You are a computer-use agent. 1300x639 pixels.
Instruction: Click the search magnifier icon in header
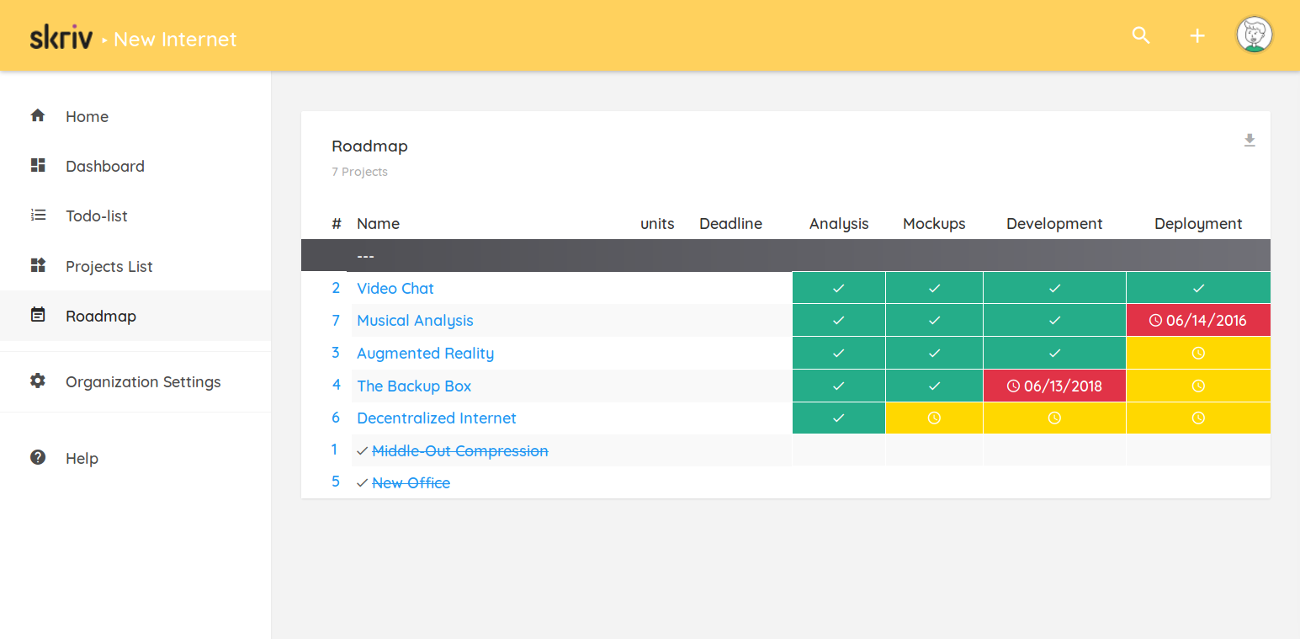[1141, 36]
